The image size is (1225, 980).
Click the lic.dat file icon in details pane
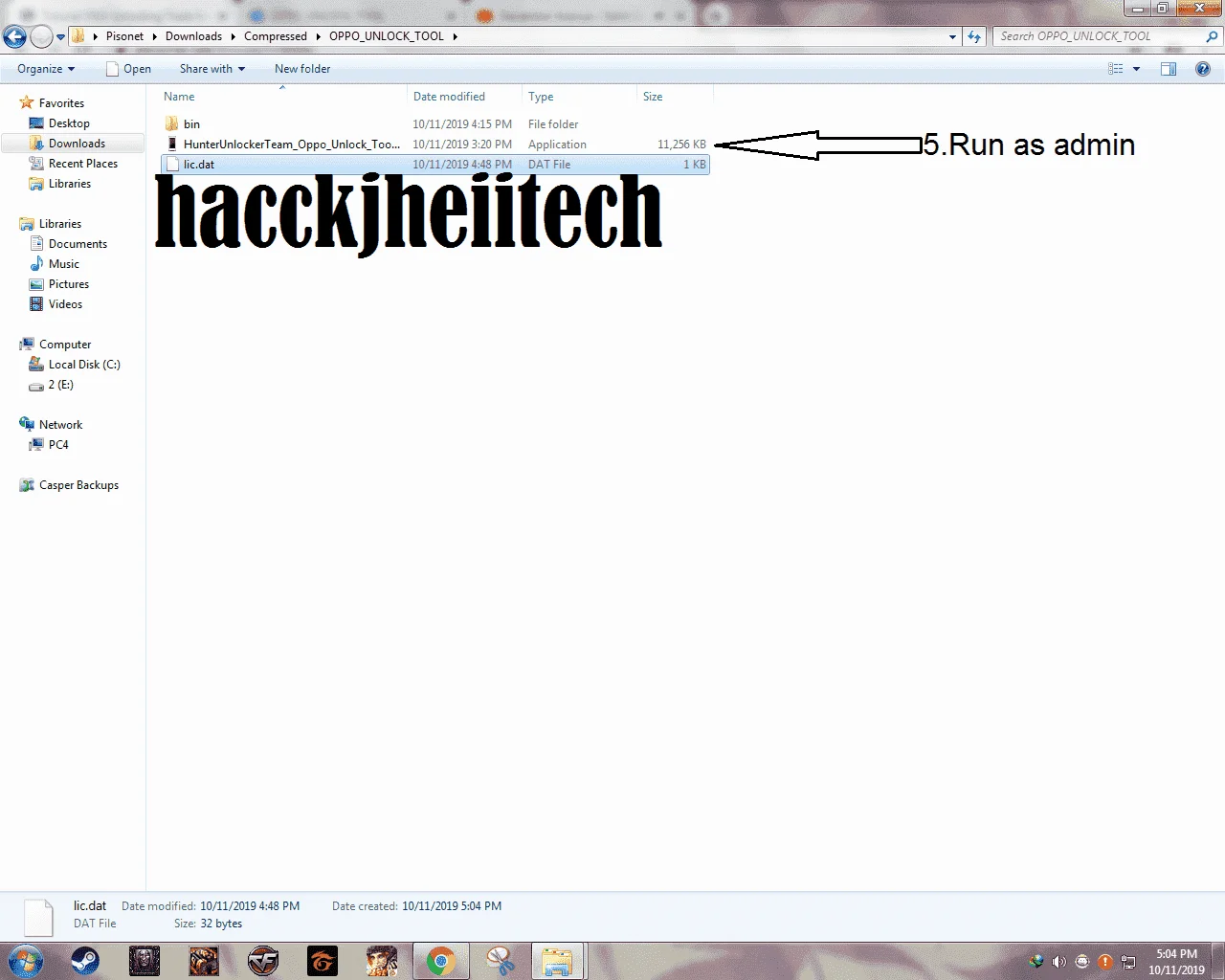38,917
